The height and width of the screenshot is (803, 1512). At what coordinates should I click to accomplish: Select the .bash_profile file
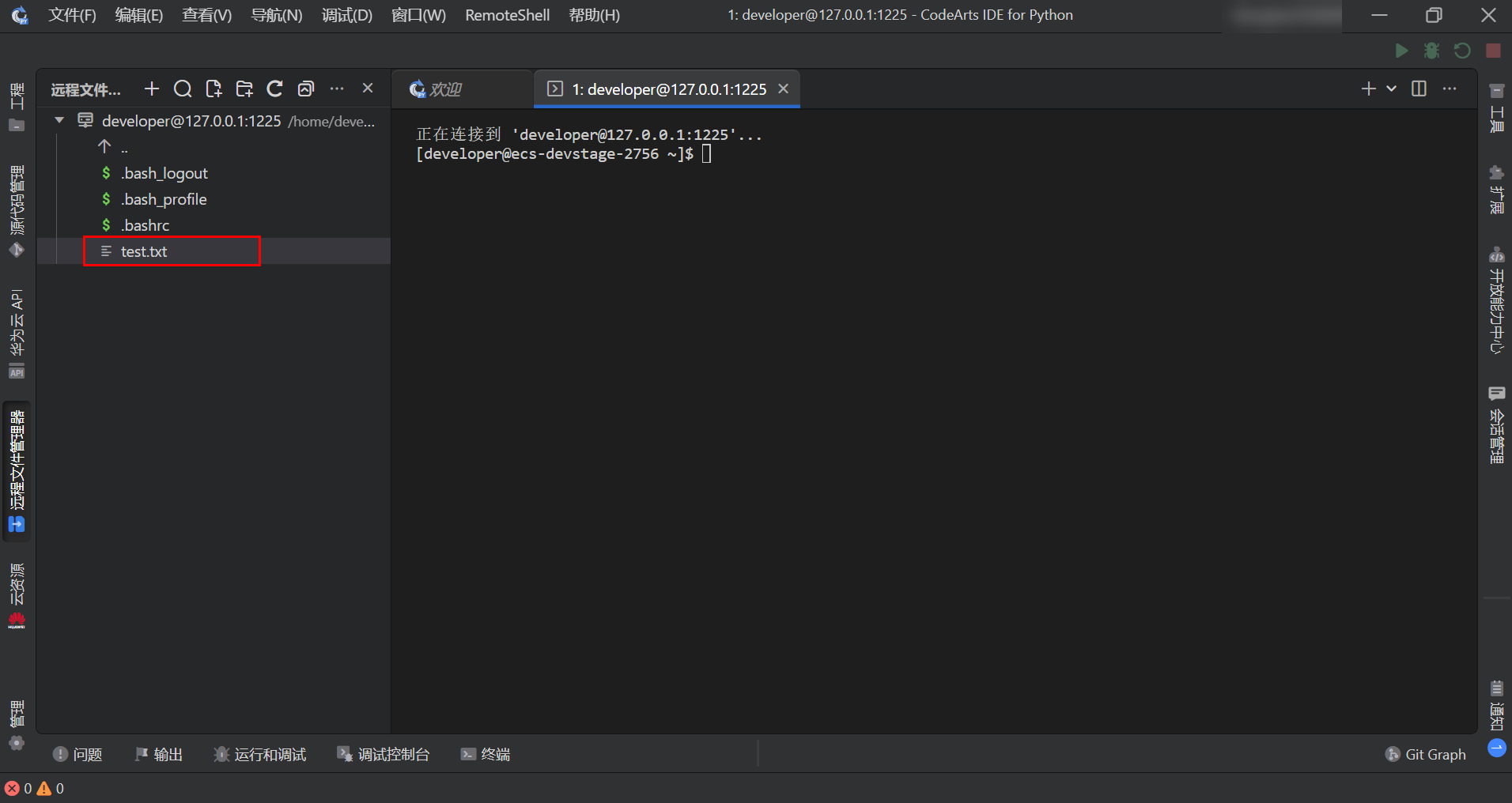[x=164, y=199]
